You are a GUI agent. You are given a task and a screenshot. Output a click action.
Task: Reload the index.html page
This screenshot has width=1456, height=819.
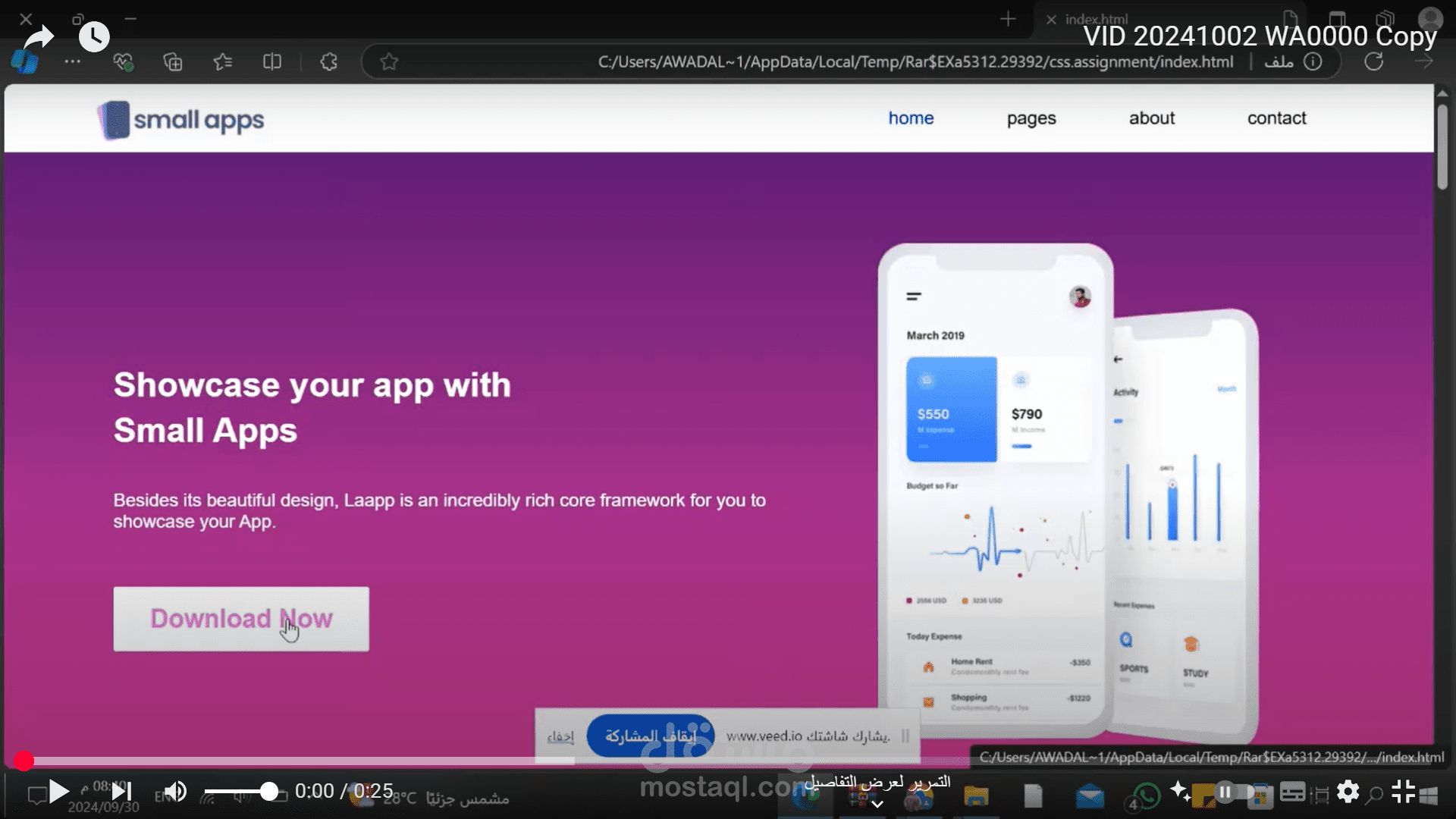coord(1374,61)
